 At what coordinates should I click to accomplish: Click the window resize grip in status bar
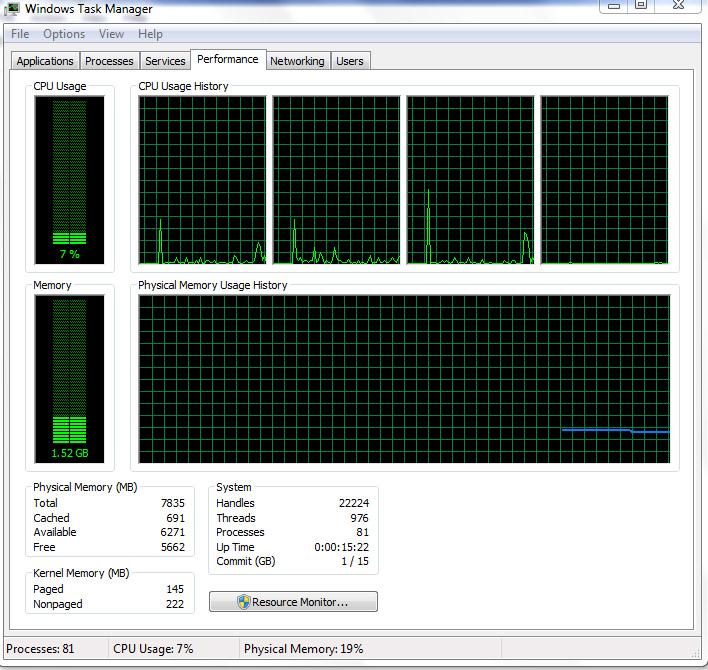point(696,654)
